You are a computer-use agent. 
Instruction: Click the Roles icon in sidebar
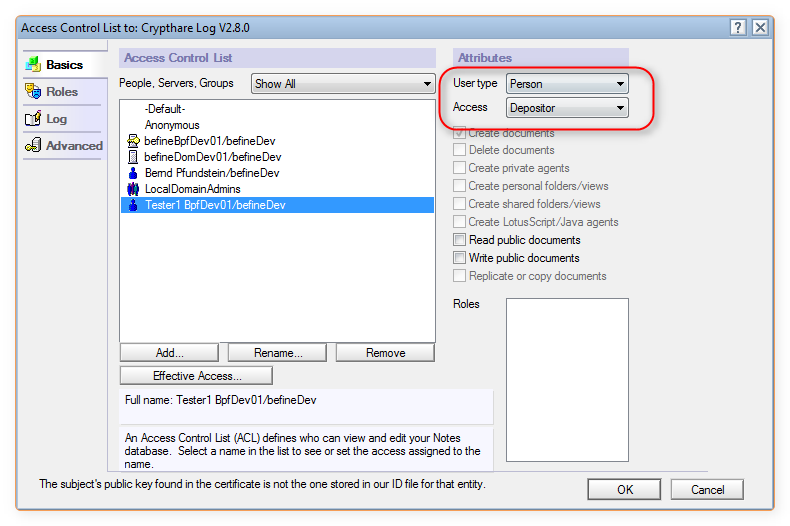[33, 91]
